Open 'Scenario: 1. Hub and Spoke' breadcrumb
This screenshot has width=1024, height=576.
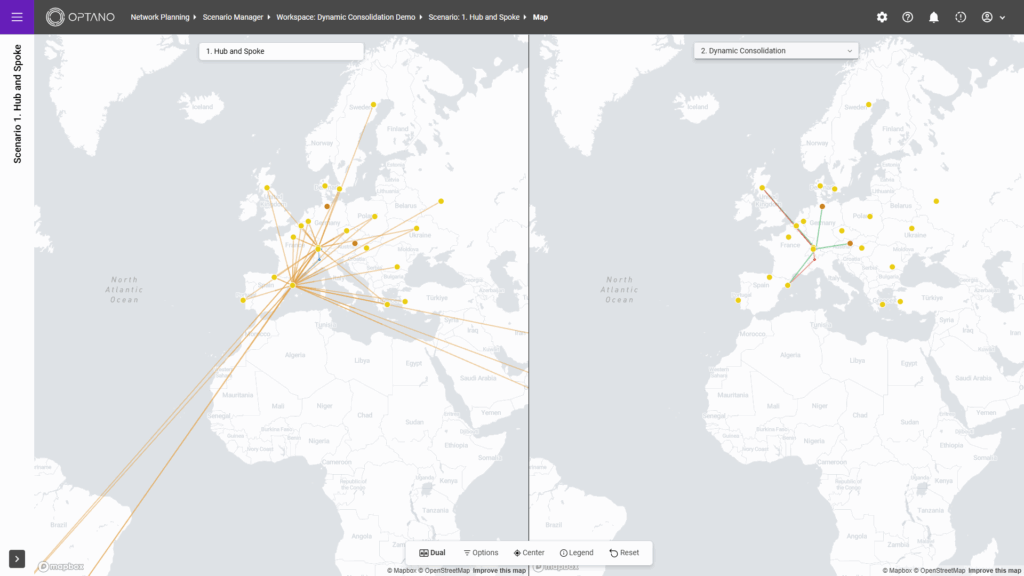pyautogui.click(x=475, y=17)
